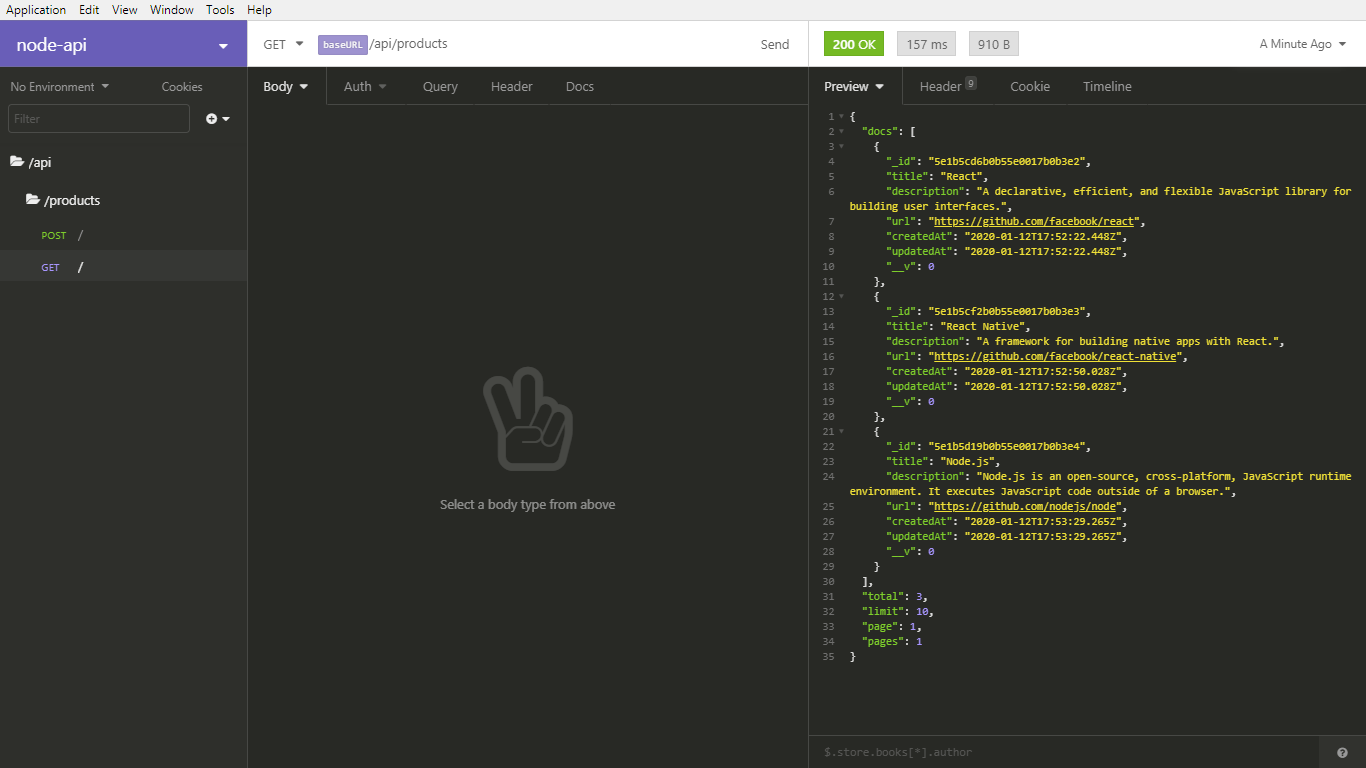Click the header count badge 9
This screenshot has height=768, width=1366.
pos(971,83)
